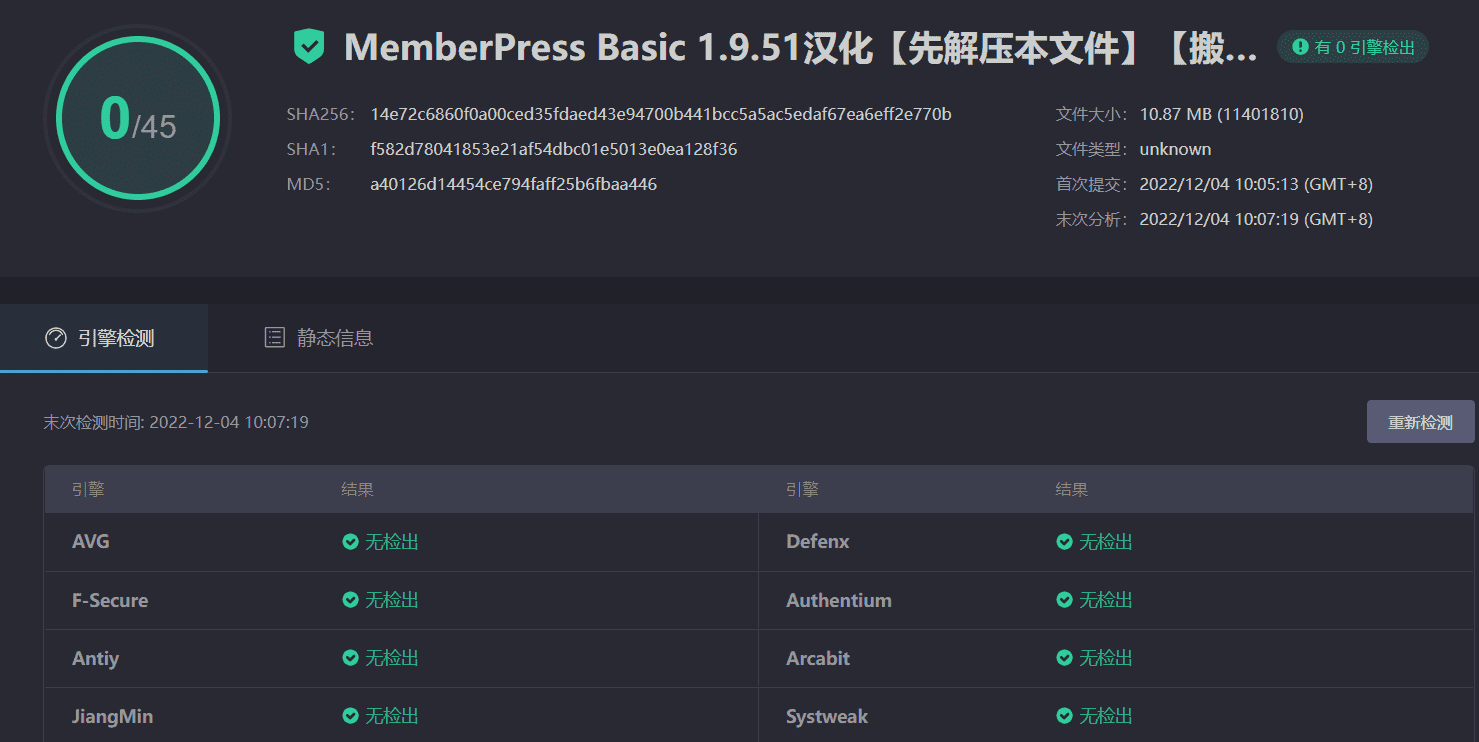The image size is (1479, 742).
Task: Click the MD5 label
Action: coord(308,184)
